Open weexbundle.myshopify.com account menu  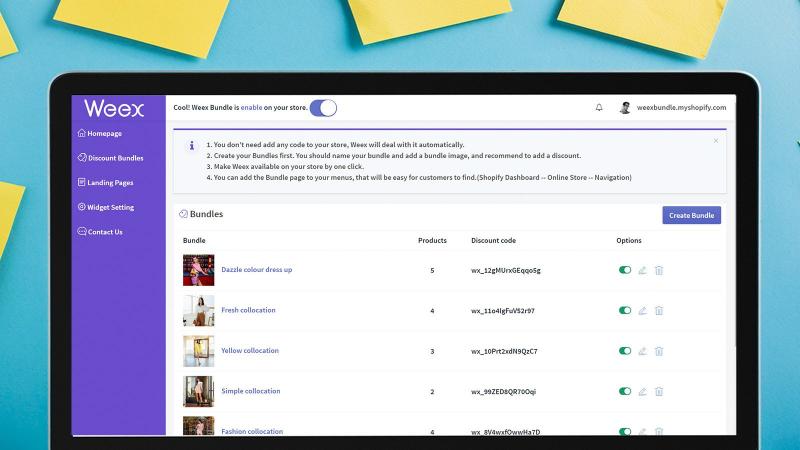point(681,108)
